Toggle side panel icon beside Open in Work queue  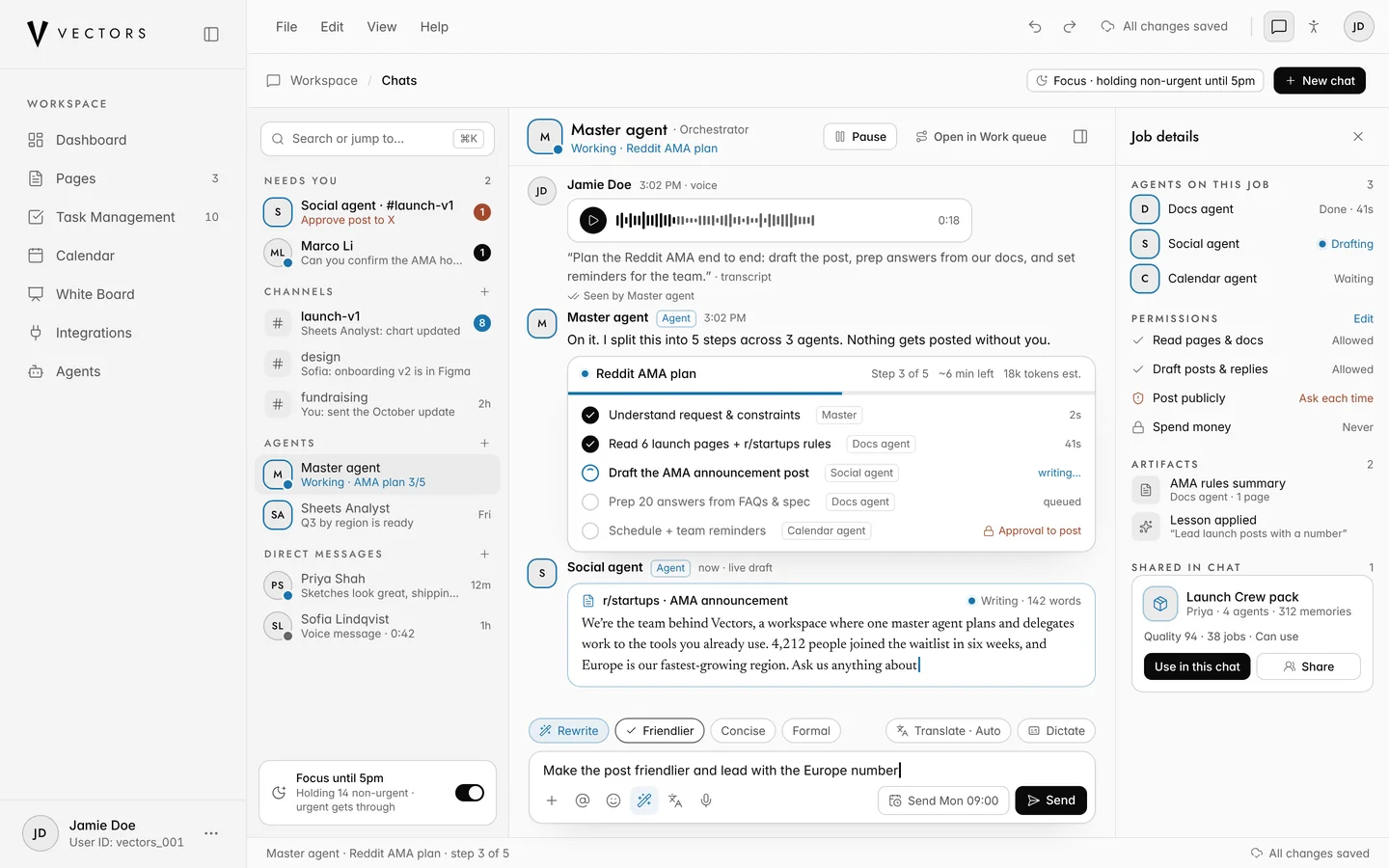point(1080,137)
